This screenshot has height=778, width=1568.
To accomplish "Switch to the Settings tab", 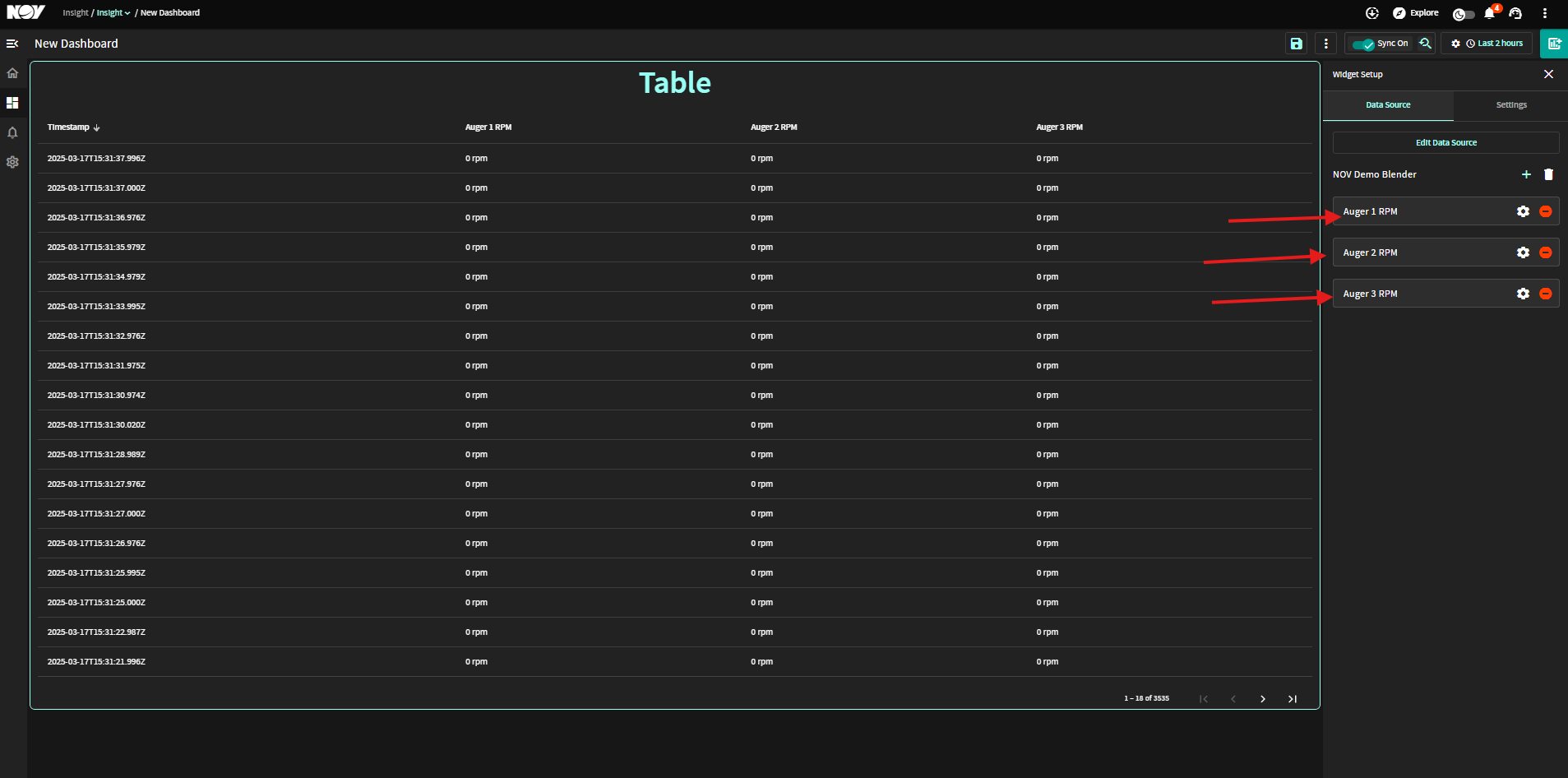I will click(x=1511, y=105).
